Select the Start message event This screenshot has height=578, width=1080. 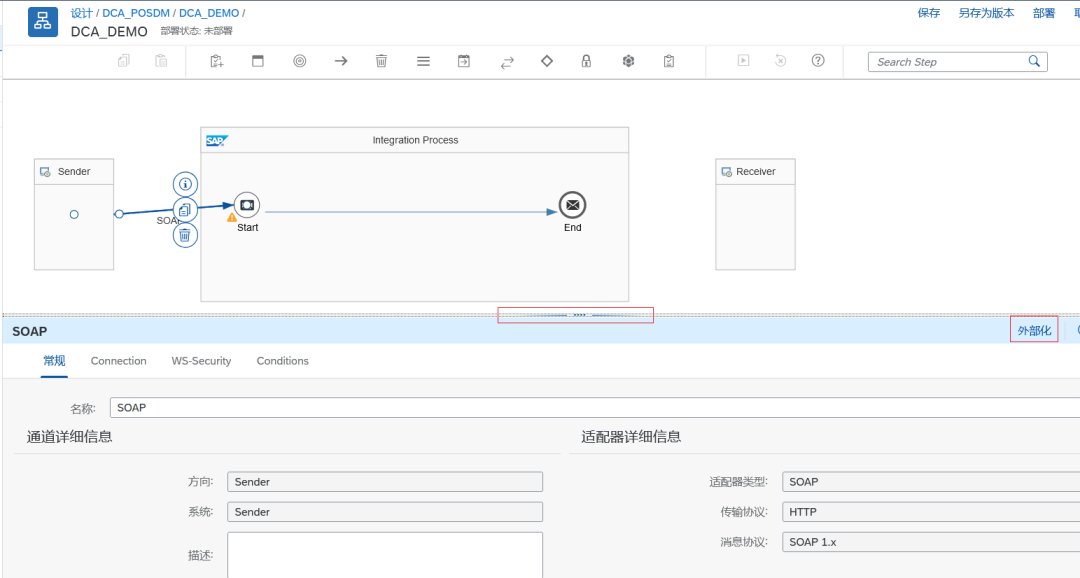(x=247, y=205)
